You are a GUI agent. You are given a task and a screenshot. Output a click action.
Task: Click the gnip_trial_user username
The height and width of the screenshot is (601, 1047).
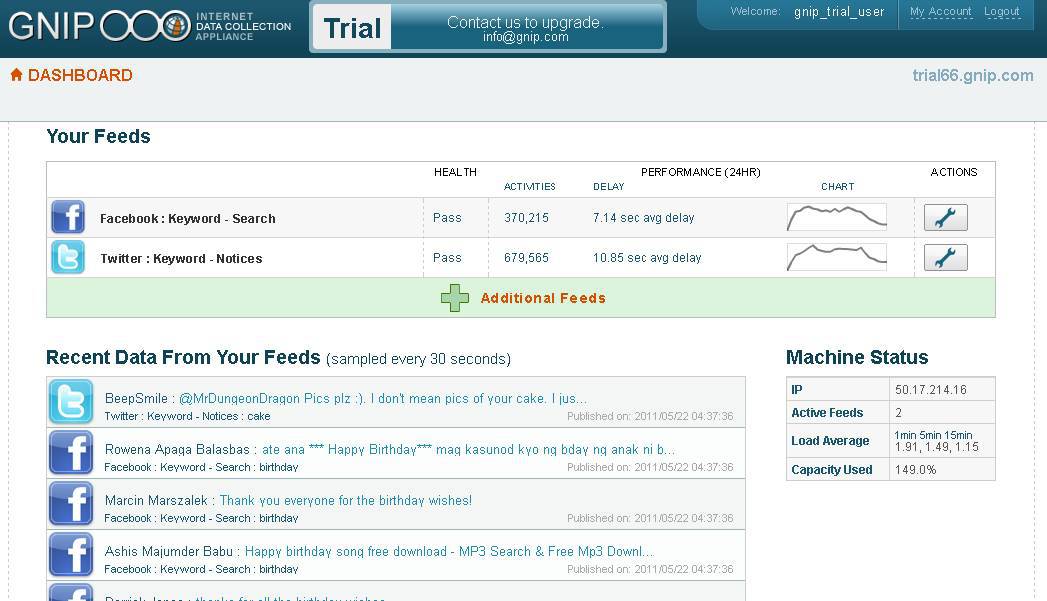[x=839, y=12]
